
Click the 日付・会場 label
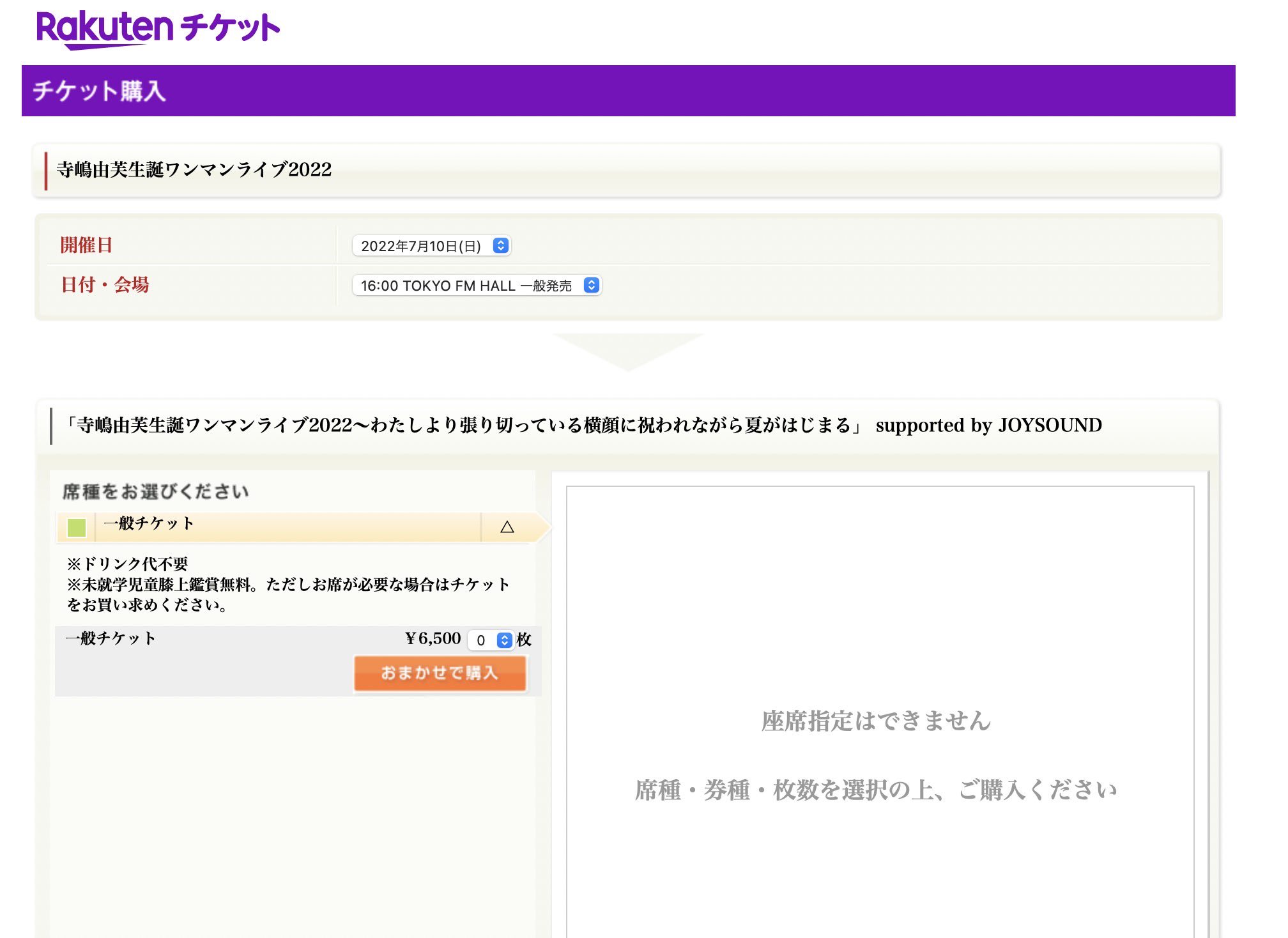coord(105,284)
